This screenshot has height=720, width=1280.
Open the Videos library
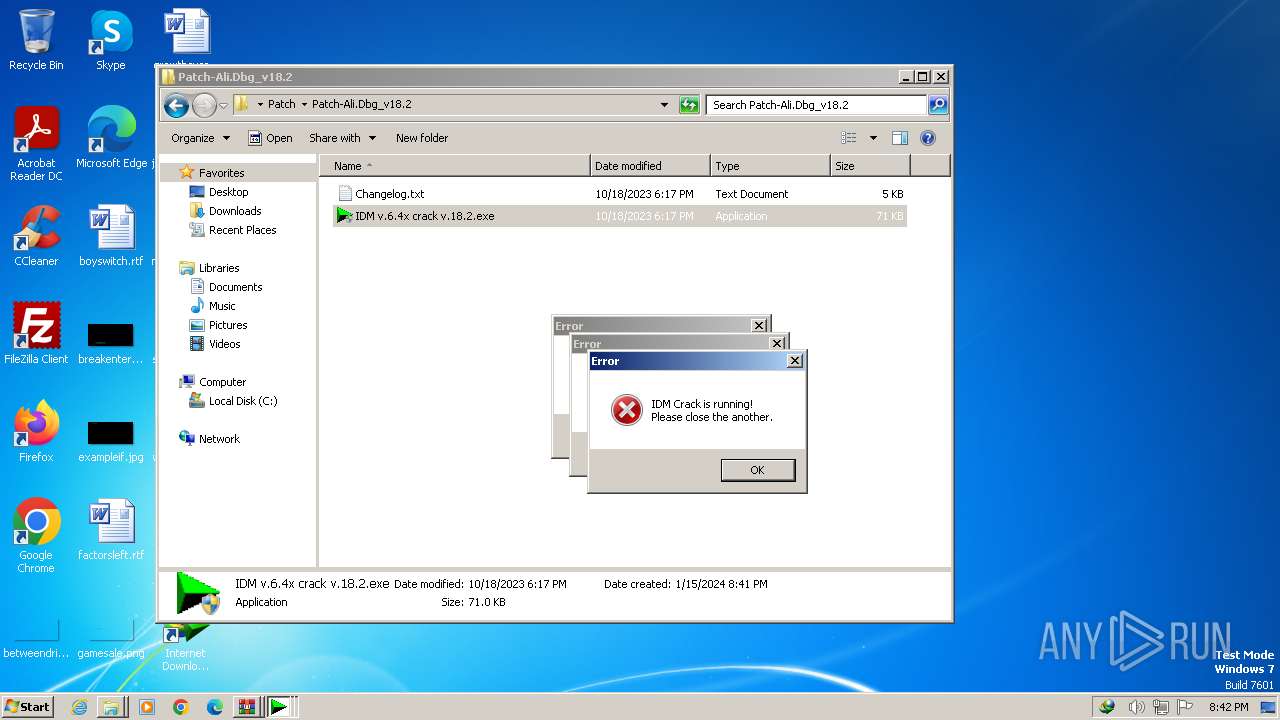point(224,344)
